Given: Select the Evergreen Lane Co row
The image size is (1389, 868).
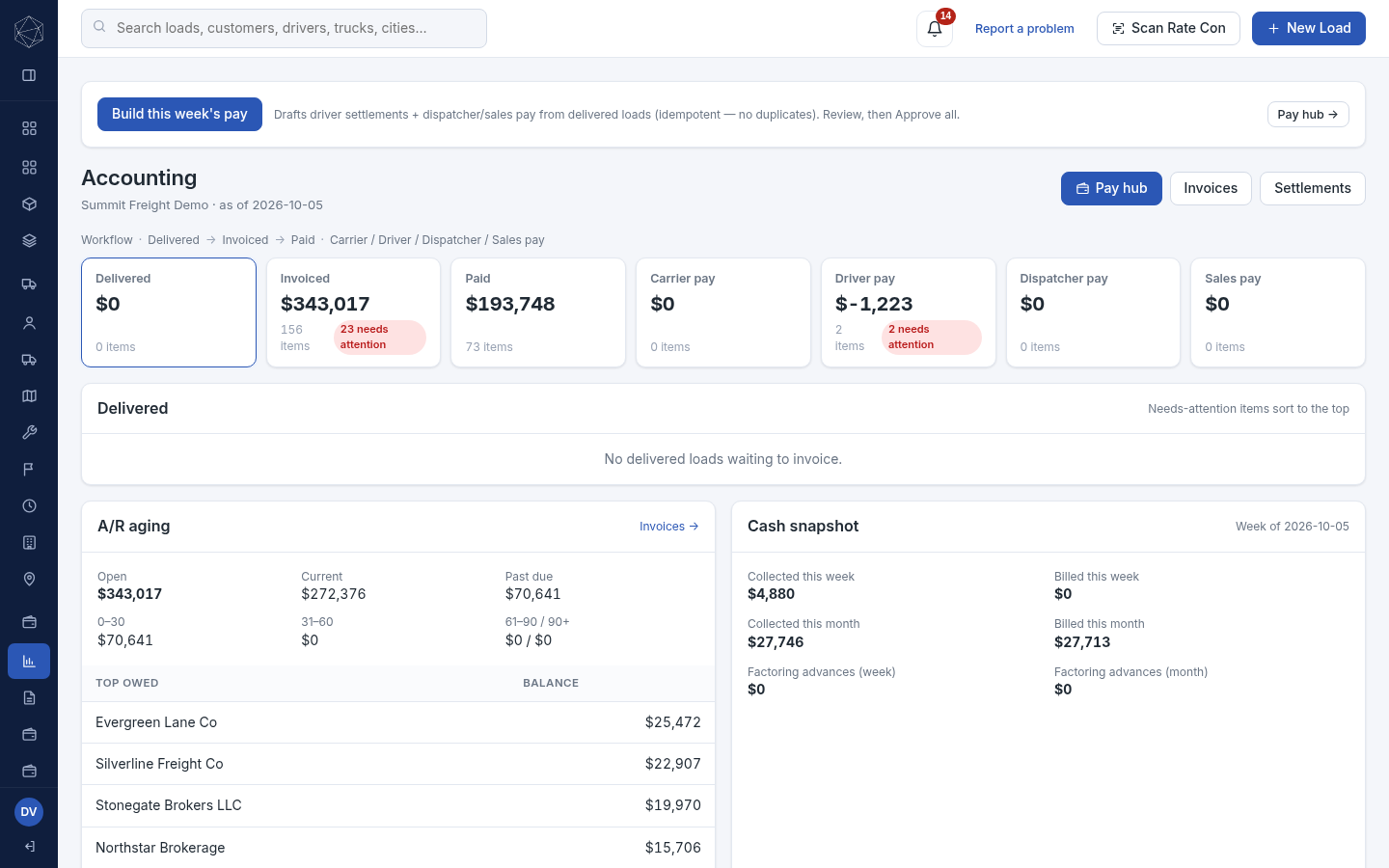Looking at the screenshot, I should pos(398,722).
